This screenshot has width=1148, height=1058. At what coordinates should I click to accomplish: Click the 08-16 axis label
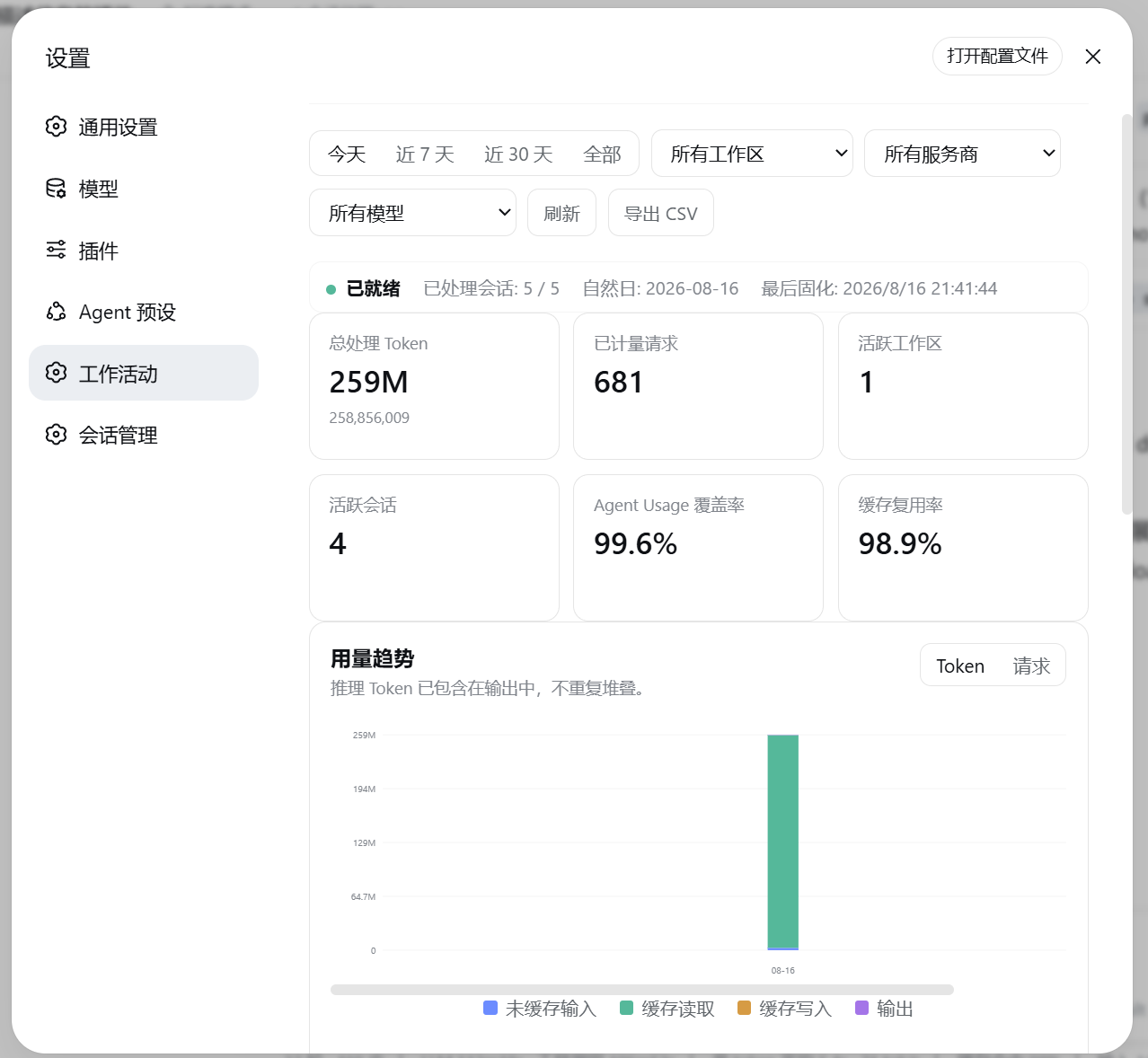coord(783,970)
